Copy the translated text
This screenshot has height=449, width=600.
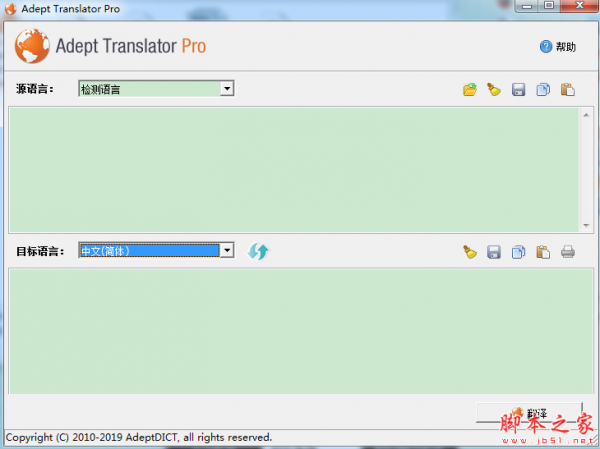point(518,252)
